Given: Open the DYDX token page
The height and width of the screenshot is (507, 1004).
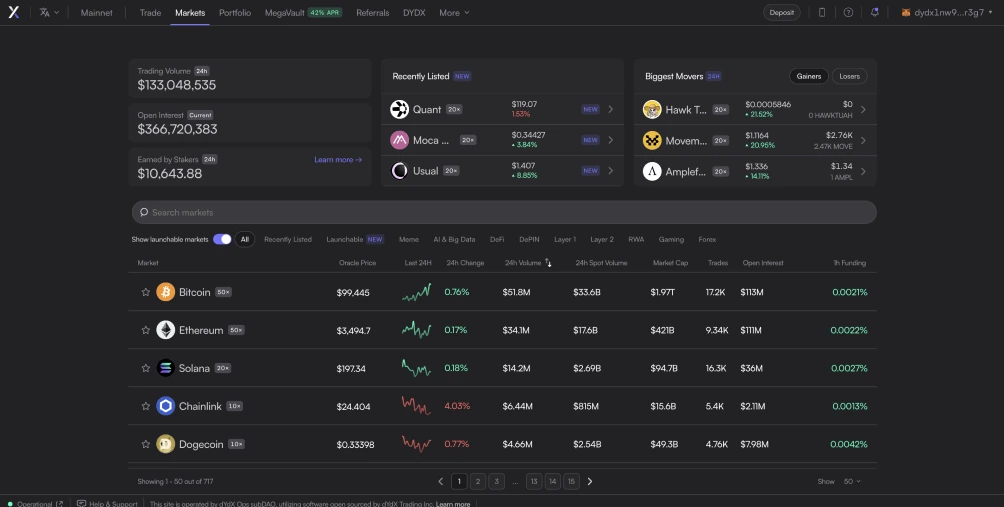Looking at the screenshot, I should tap(414, 12).
